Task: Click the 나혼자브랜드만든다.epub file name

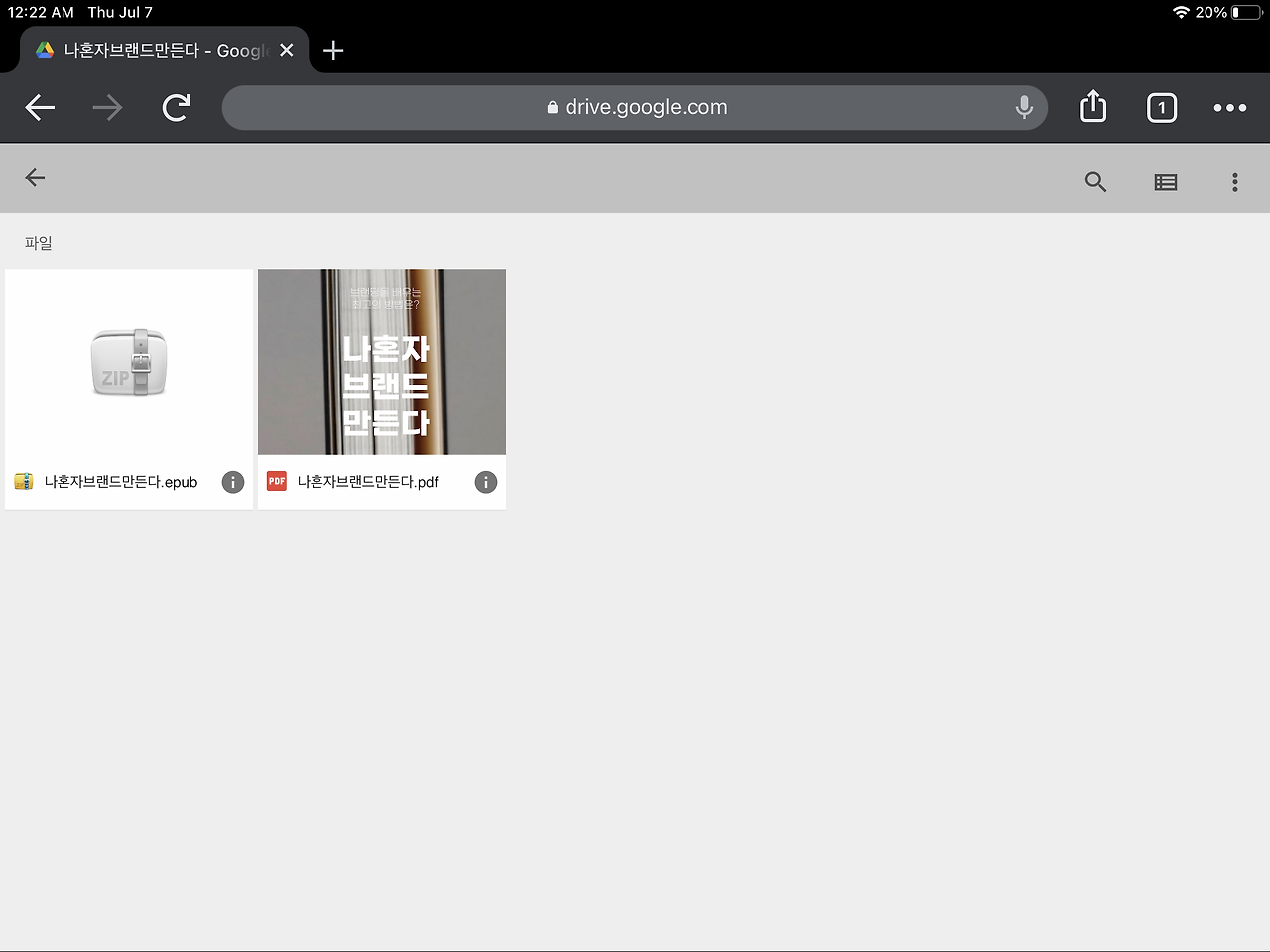Action: coord(121,482)
